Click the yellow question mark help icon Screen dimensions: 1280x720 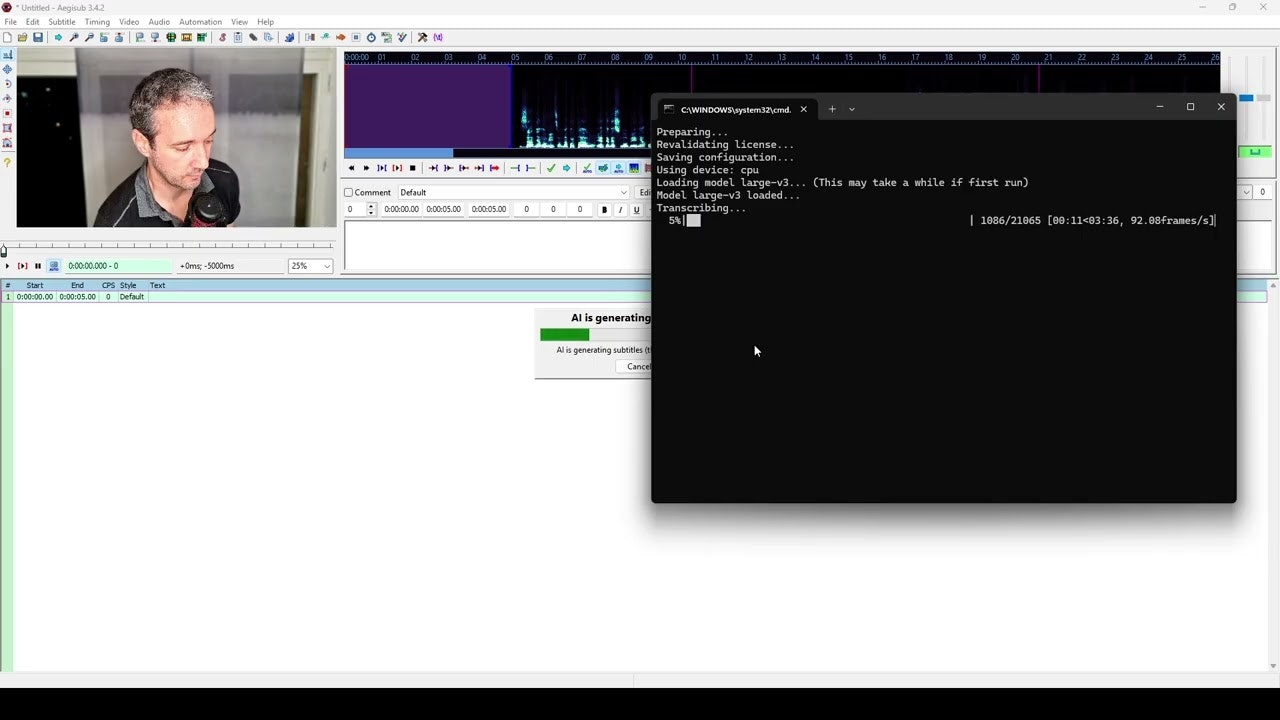point(7,162)
